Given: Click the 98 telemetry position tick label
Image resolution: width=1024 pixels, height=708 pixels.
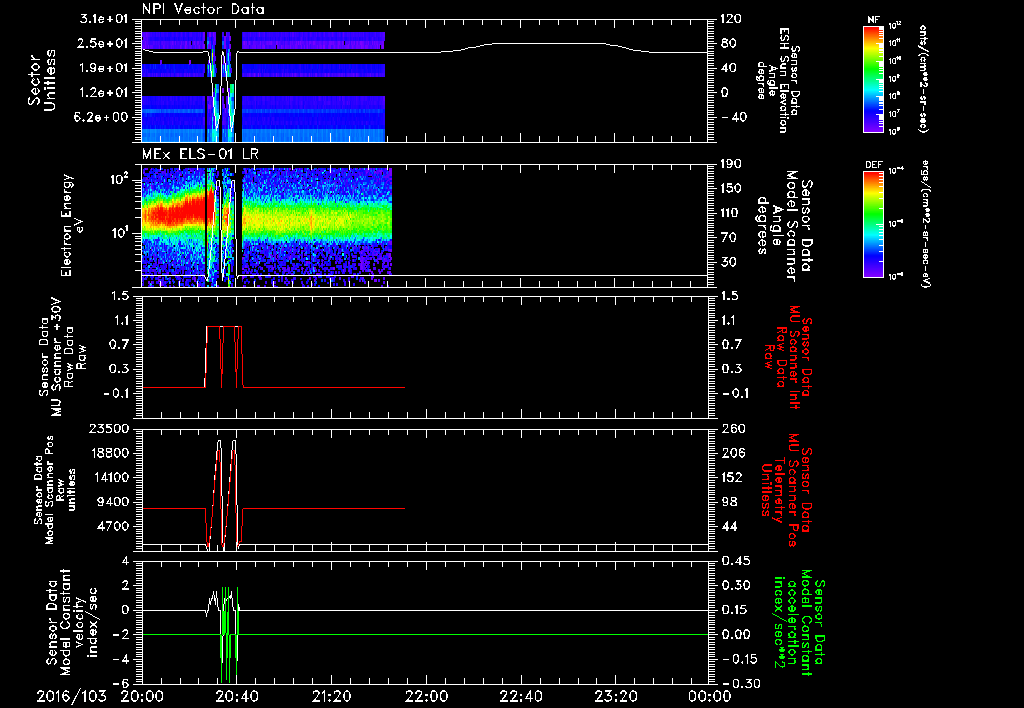Looking at the screenshot, I should (x=729, y=502).
